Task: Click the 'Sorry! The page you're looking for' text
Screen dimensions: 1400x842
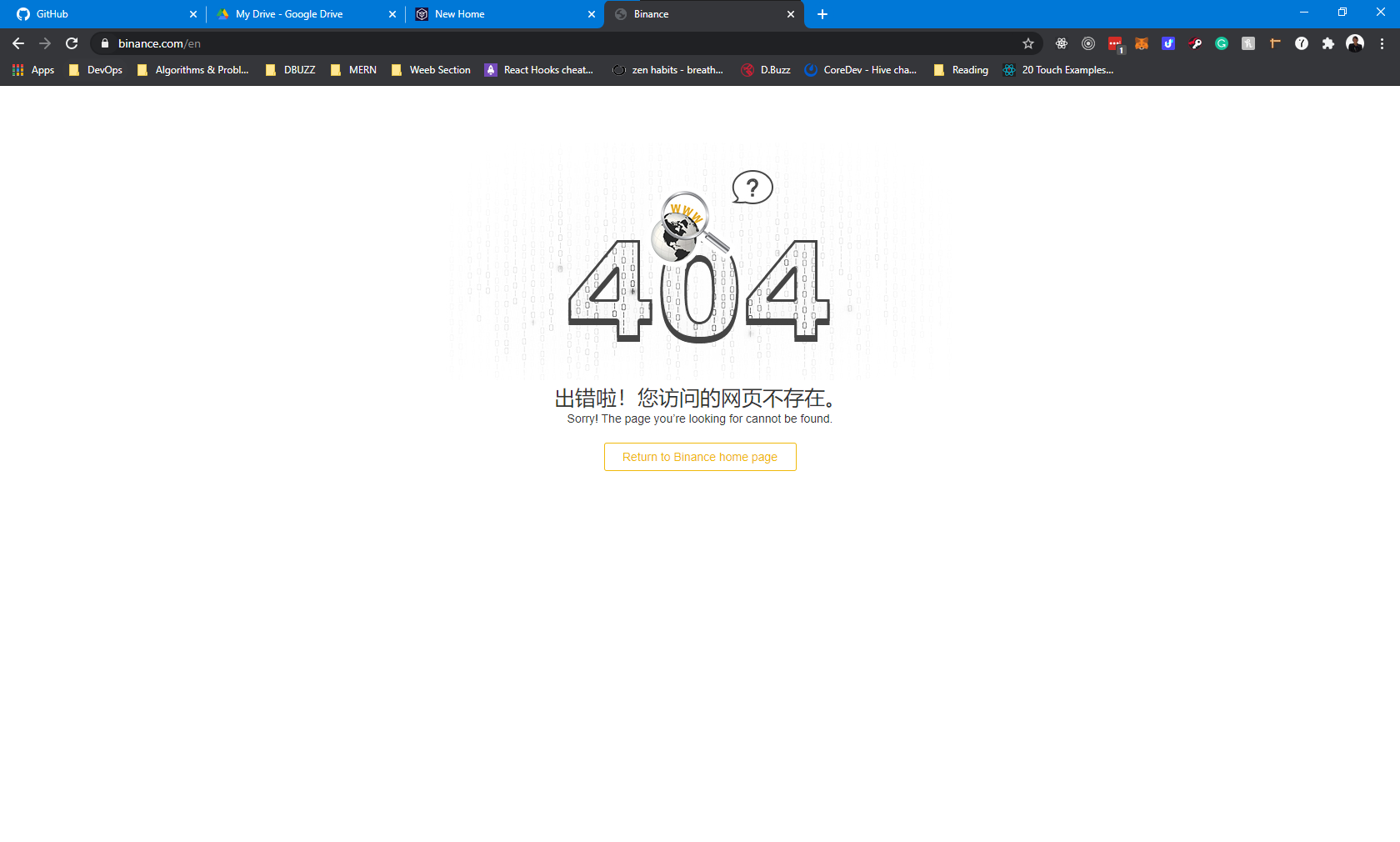Action: click(x=700, y=418)
